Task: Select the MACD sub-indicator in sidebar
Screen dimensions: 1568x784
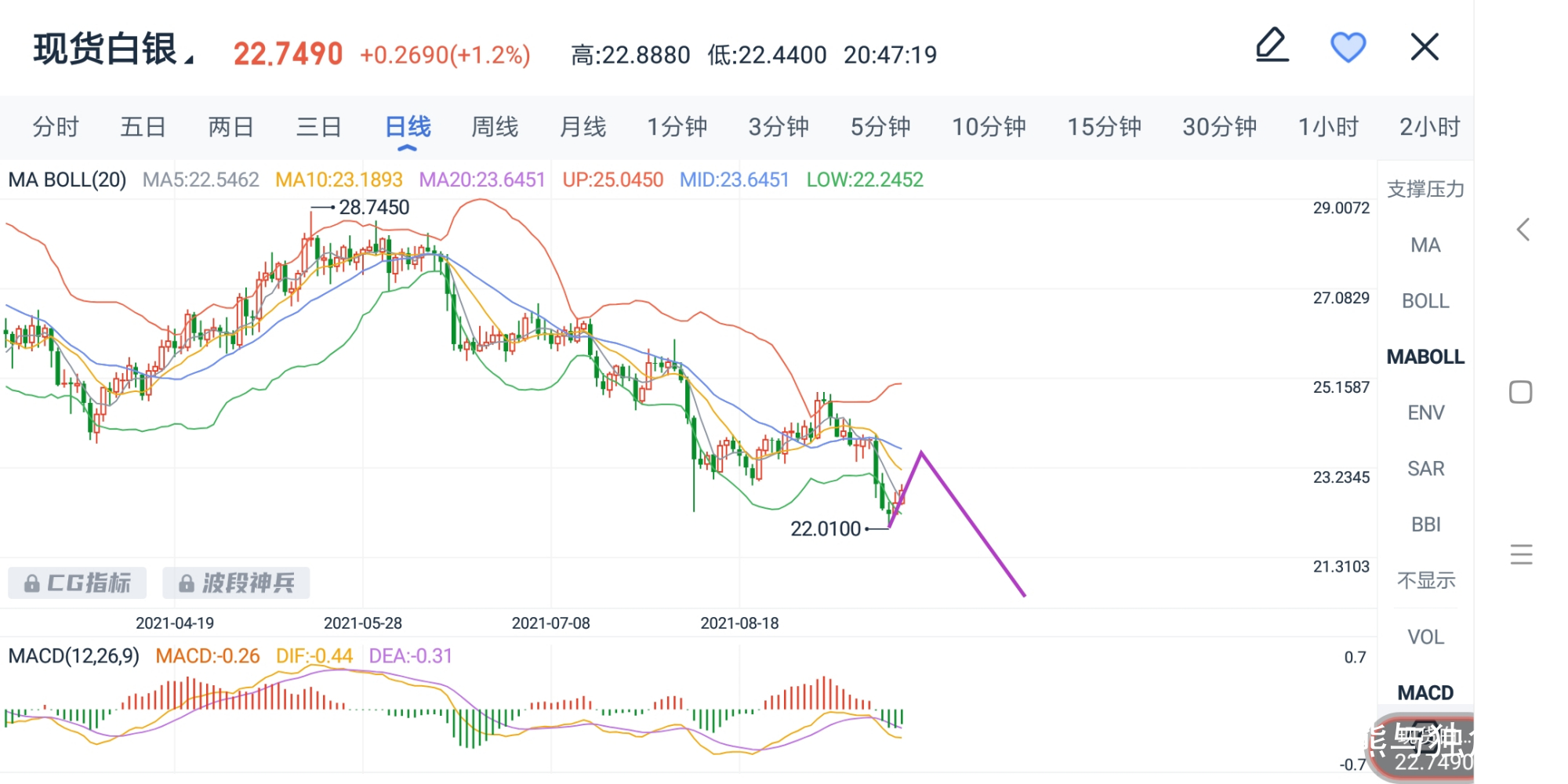Action: coord(1425,693)
